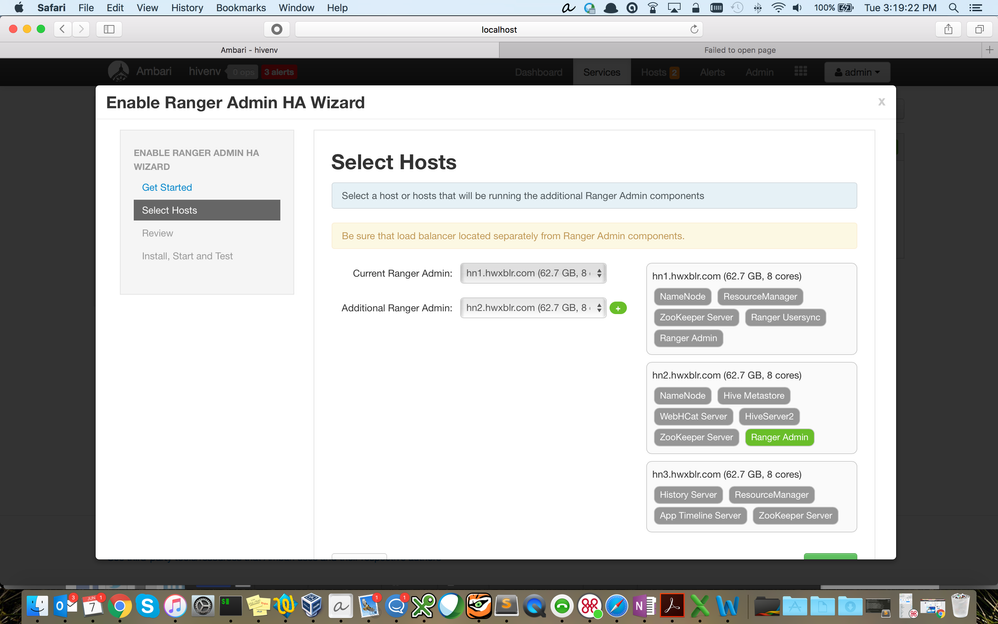998x624 pixels.
Task: Reload the page in address bar
Action: click(694, 29)
